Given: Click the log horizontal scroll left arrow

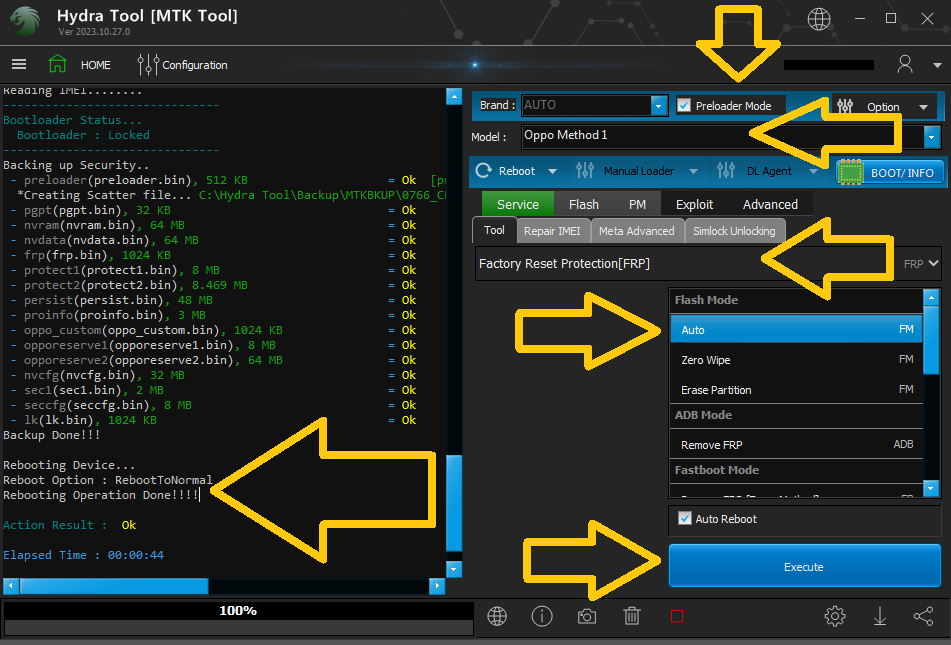Looking at the screenshot, I should coord(11,586).
